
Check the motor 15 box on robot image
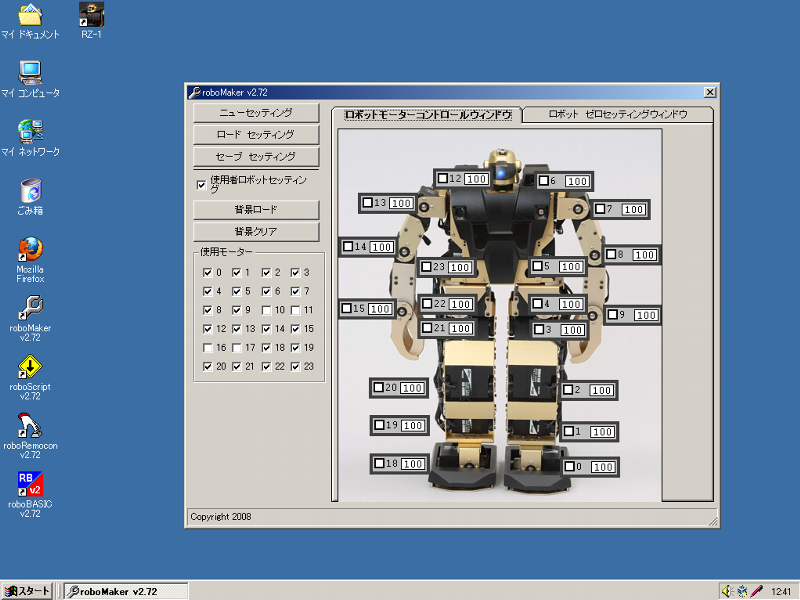pos(347,308)
